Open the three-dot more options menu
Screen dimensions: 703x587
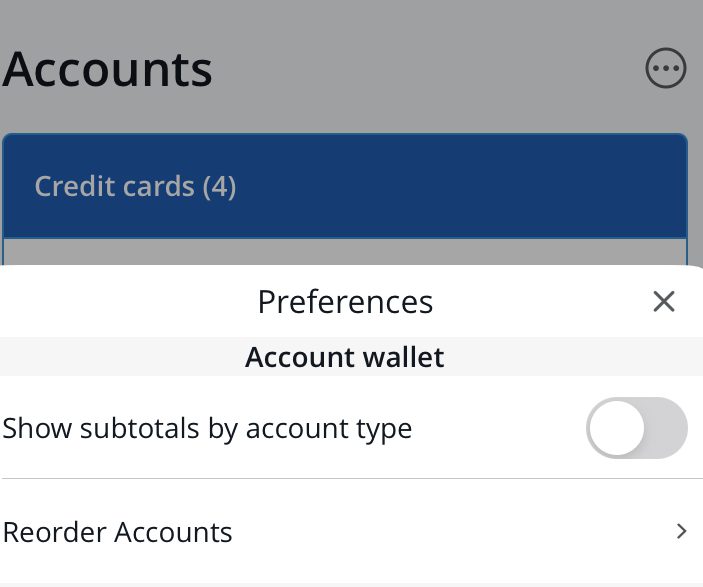(x=666, y=70)
